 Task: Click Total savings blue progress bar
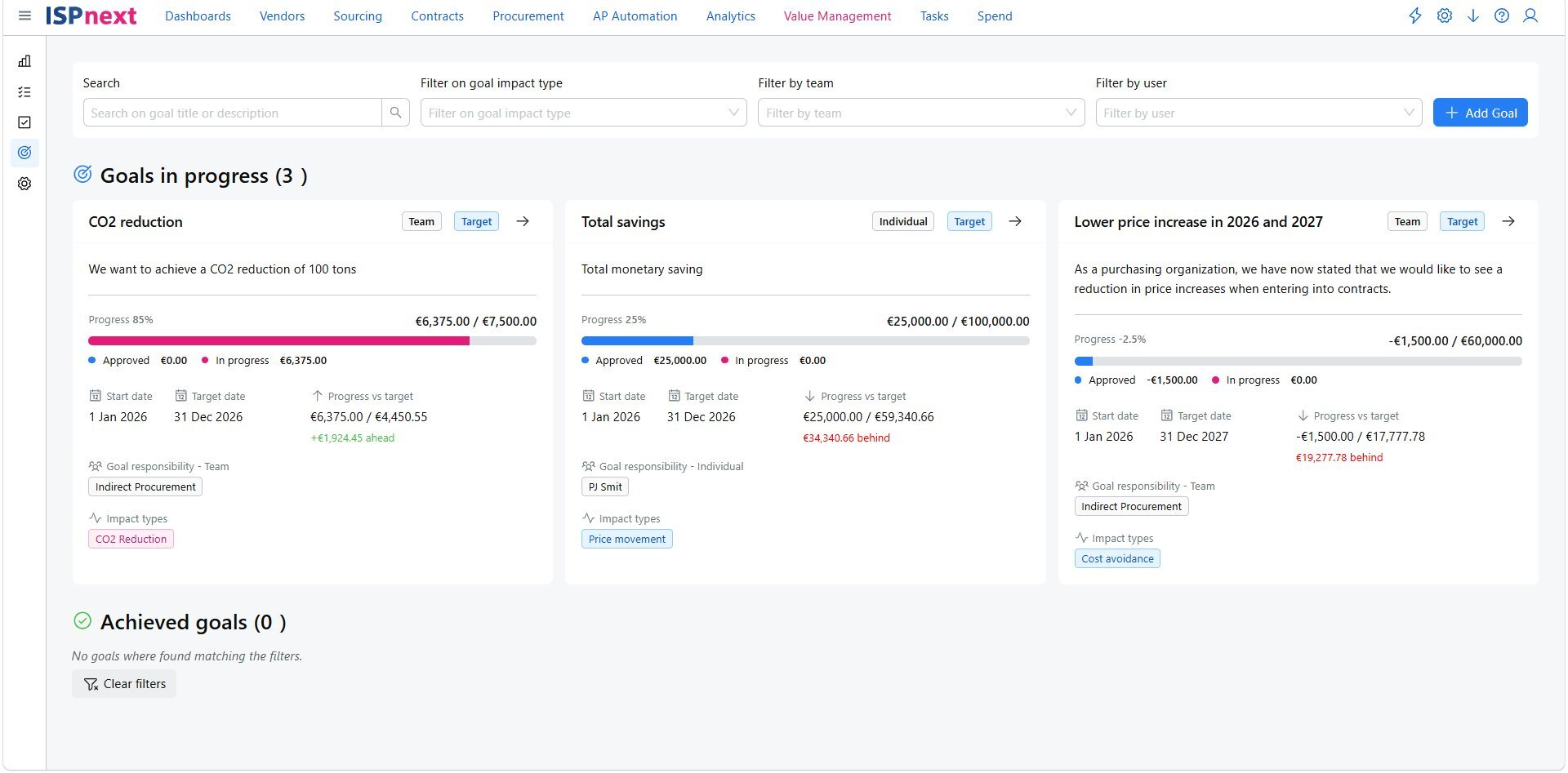pyautogui.click(x=637, y=340)
